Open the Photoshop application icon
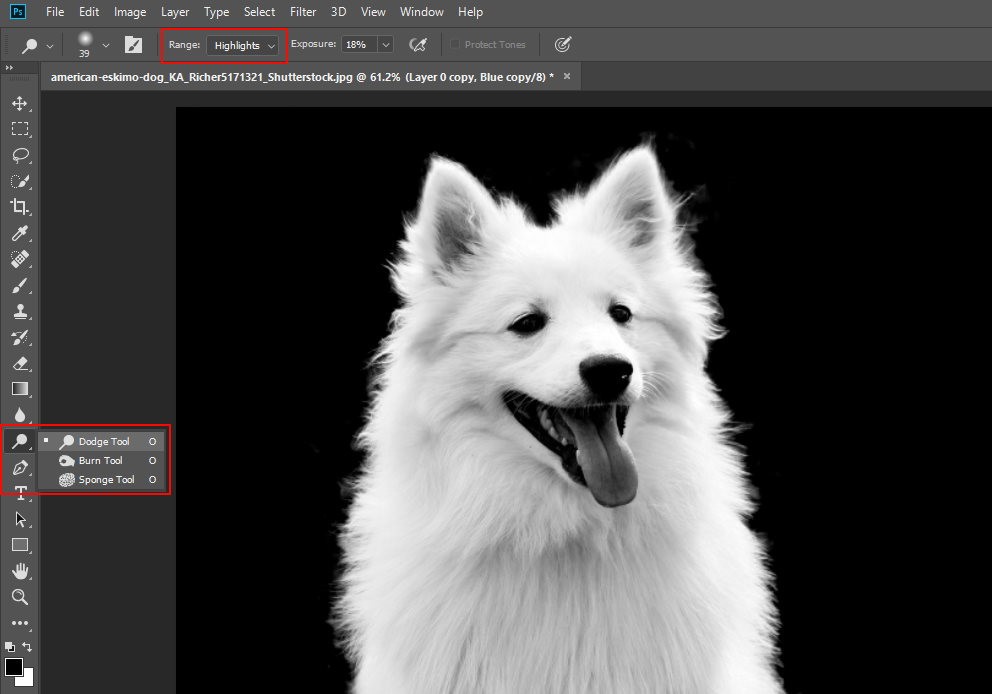This screenshot has height=694, width=992. click(x=18, y=11)
